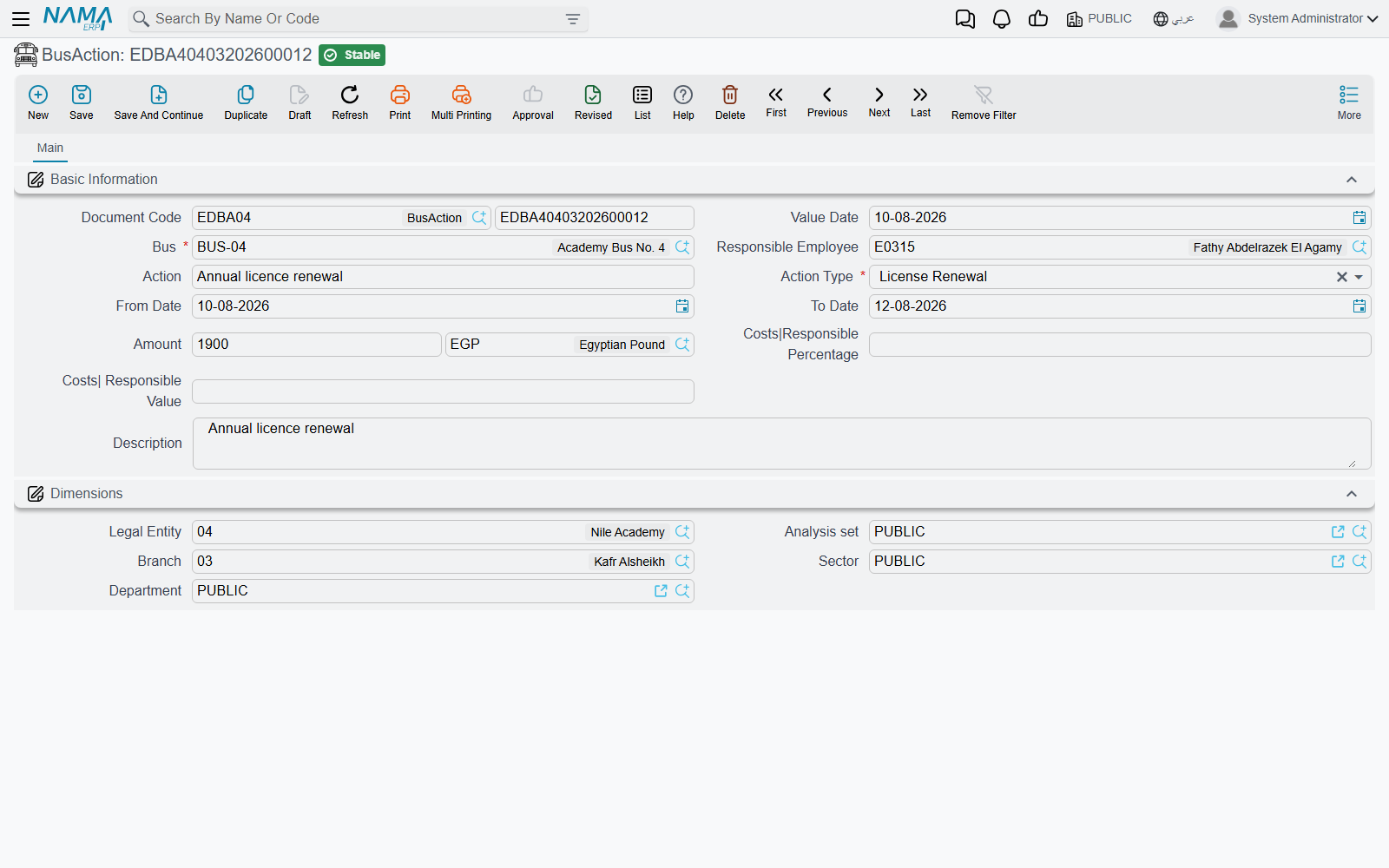This screenshot has width=1389, height=868.
Task: Collapse the Dimensions section
Action: coord(1351,494)
